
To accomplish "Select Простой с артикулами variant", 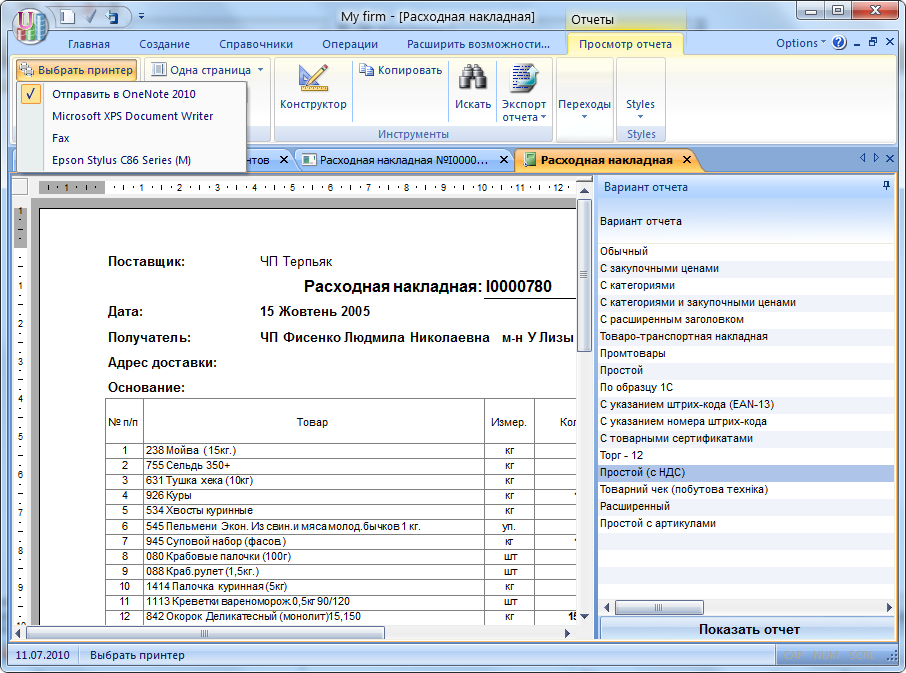I will [x=745, y=523].
